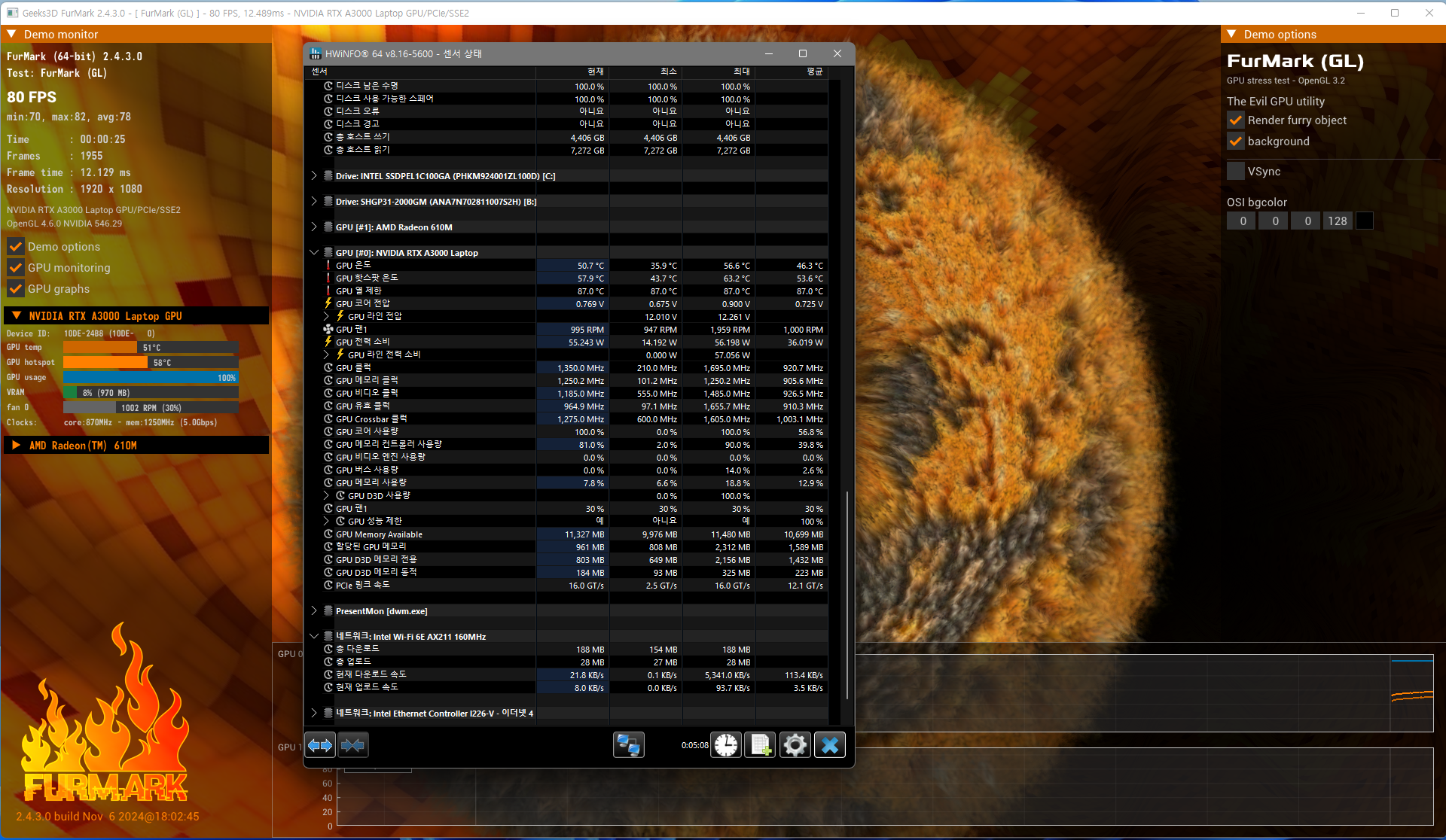The image size is (1446, 840).
Task: Click the GPU usage 100% bar
Action: pos(151,378)
